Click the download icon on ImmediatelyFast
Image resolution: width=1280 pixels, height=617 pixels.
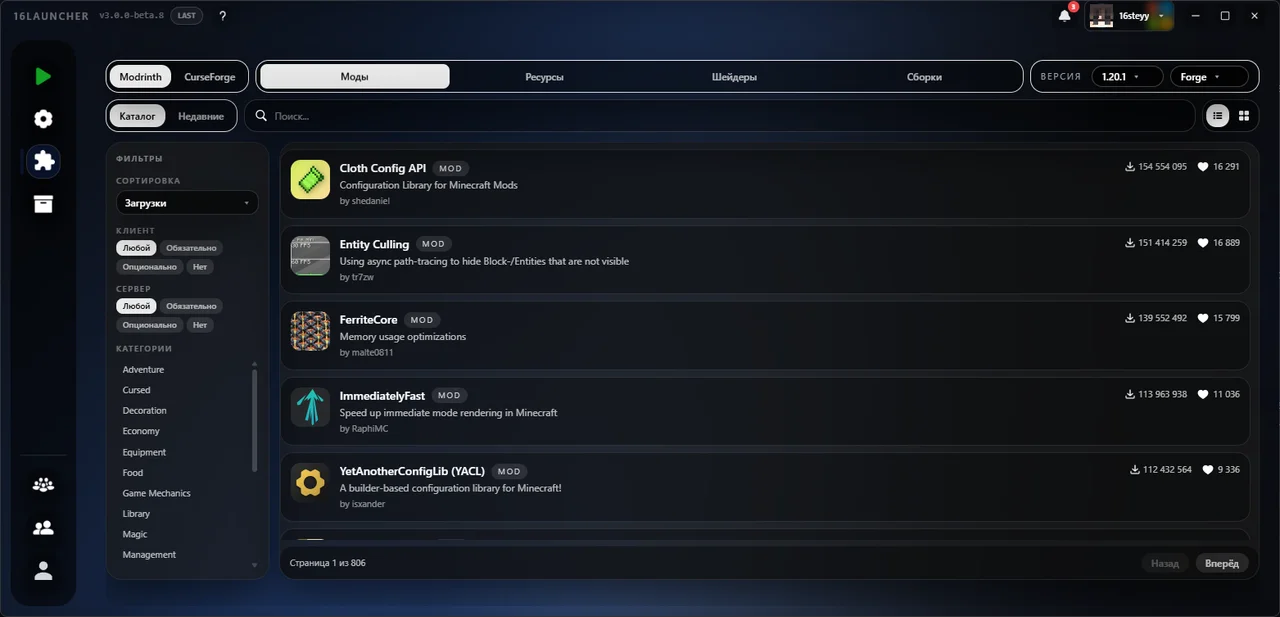coord(1130,394)
